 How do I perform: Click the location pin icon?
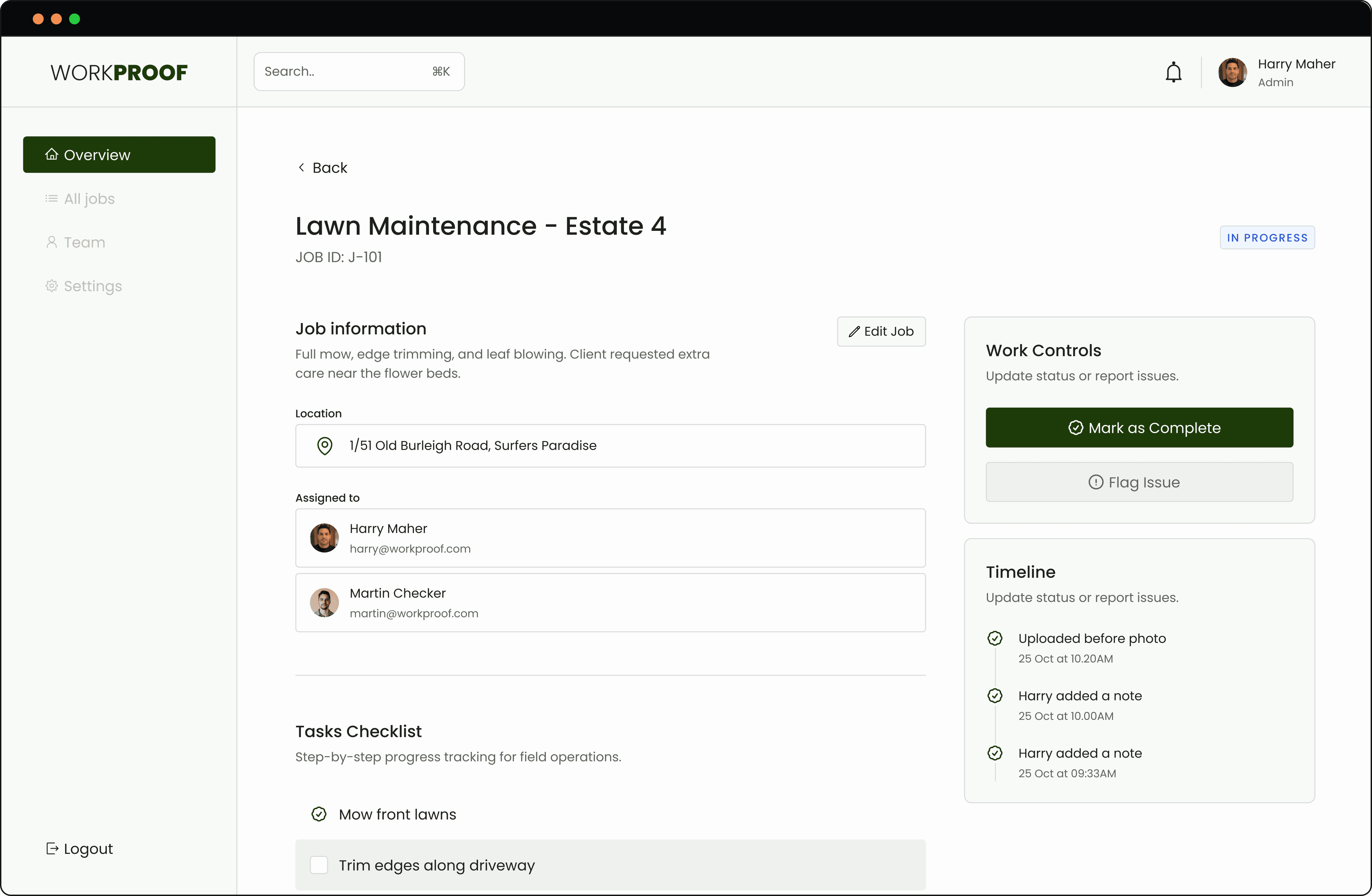pyautogui.click(x=325, y=445)
